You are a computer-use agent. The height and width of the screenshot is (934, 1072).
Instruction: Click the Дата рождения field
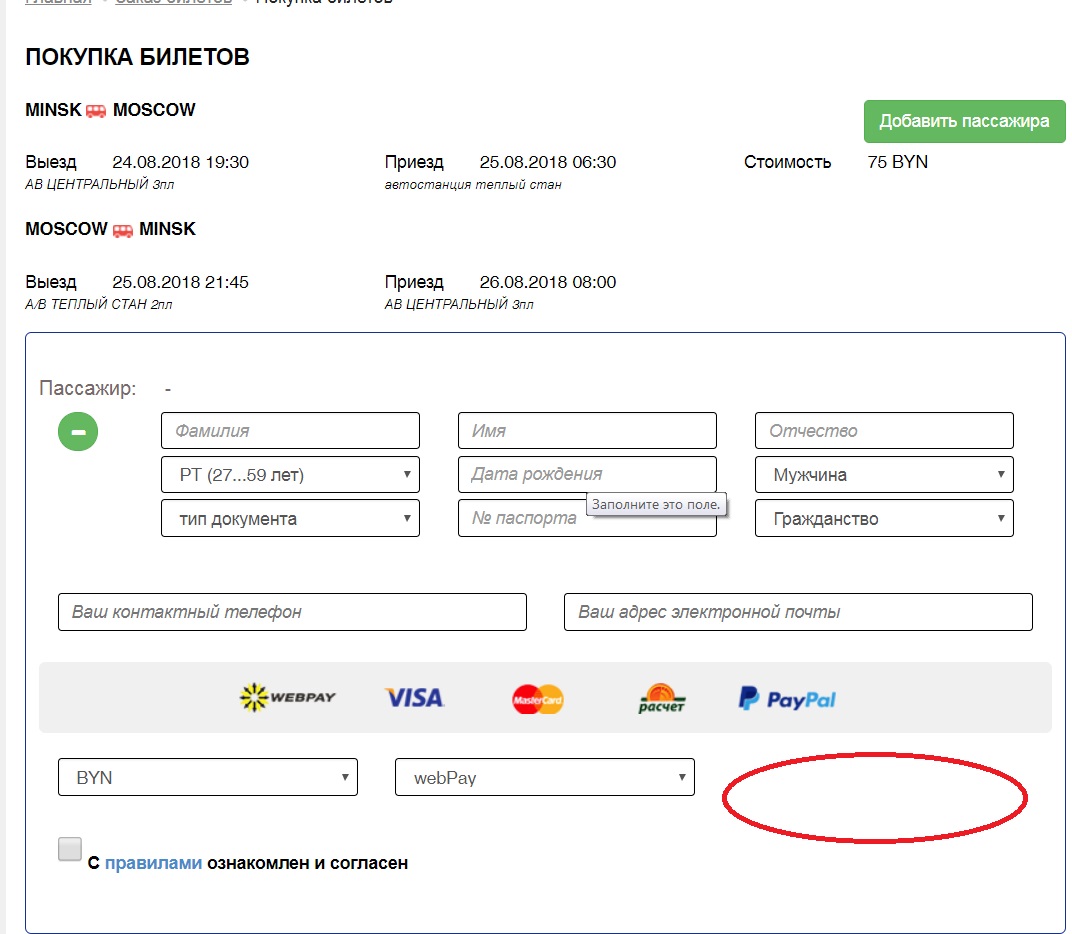click(x=587, y=475)
